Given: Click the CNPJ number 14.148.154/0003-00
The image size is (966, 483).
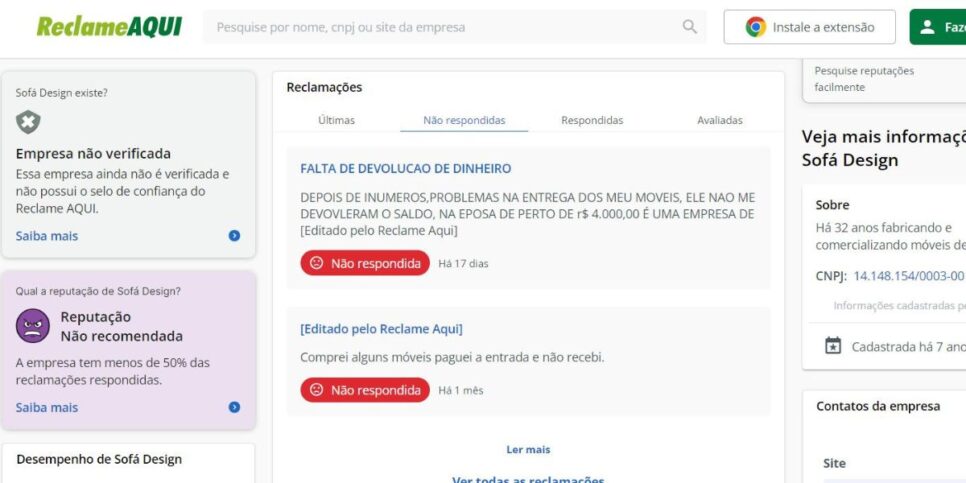Looking at the screenshot, I should [x=908, y=276].
